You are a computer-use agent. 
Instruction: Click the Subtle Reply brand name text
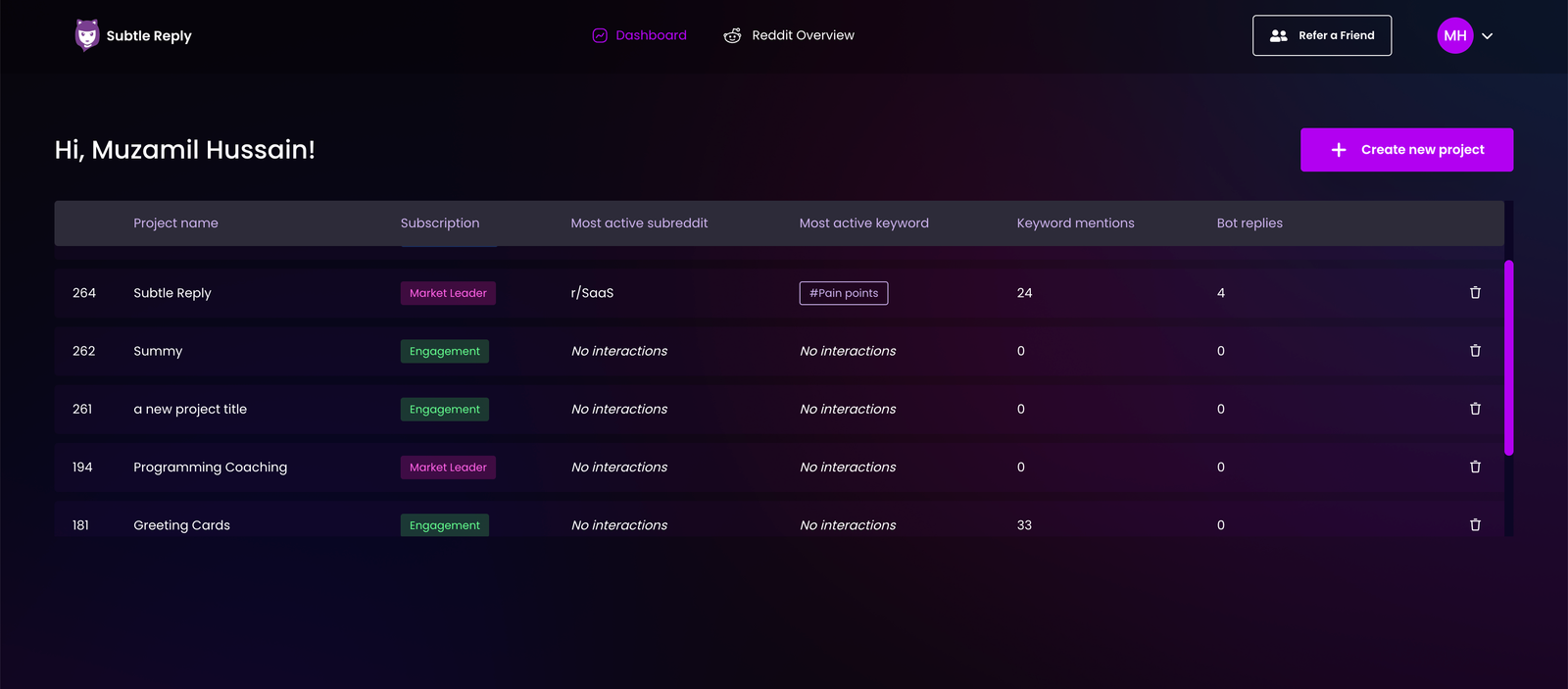(x=149, y=36)
